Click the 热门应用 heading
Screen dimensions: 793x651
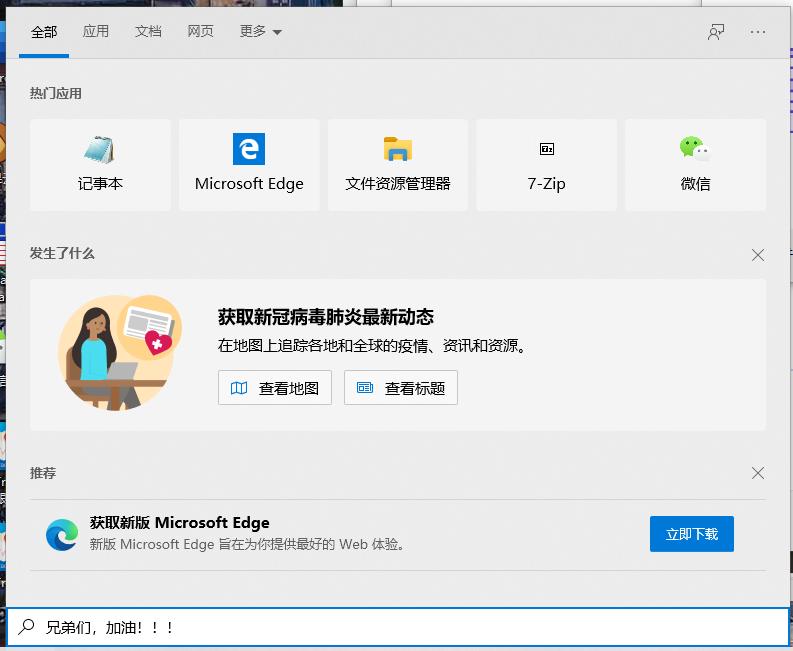(x=56, y=94)
